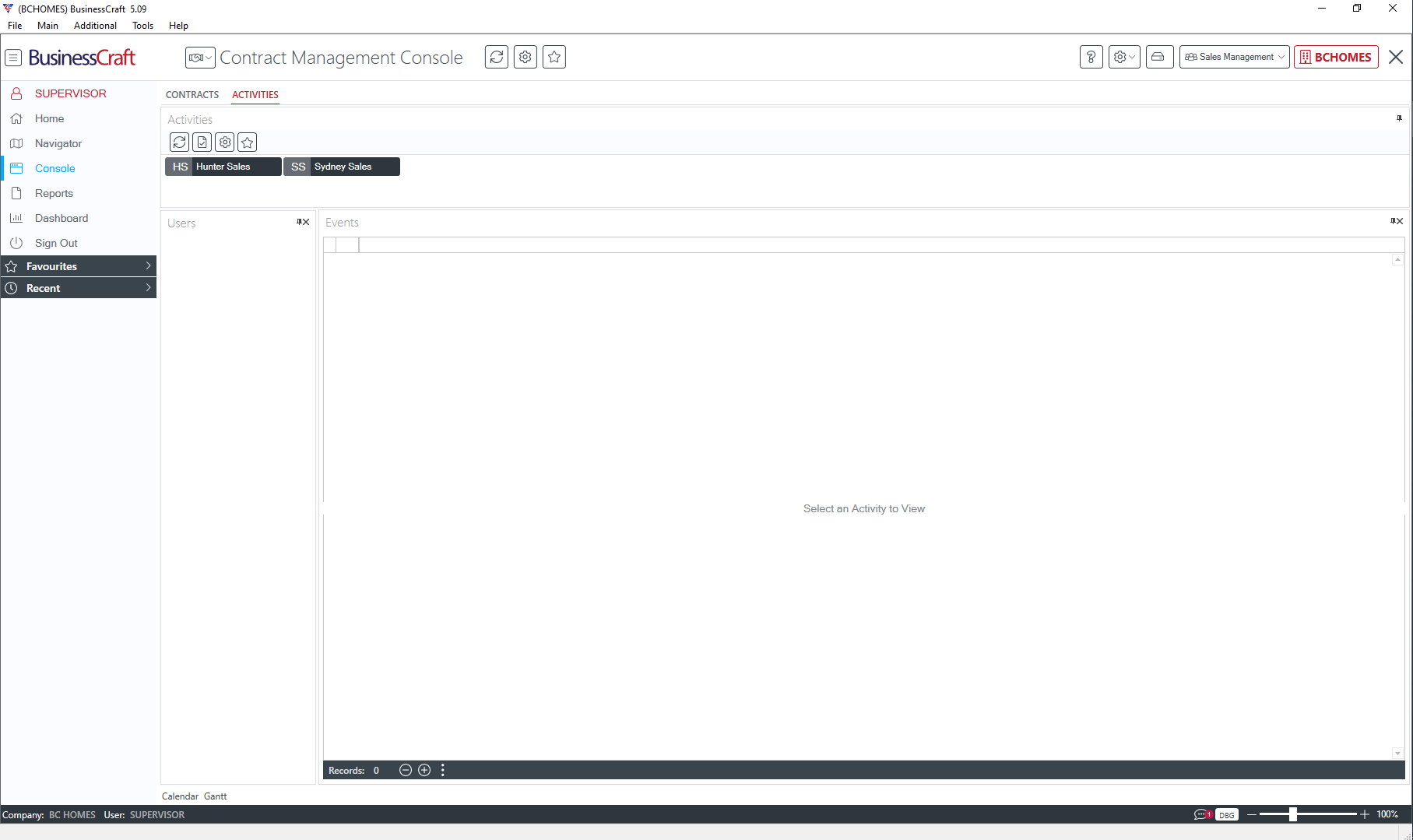Open the Activities panel settings gear

(x=225, y=142)
